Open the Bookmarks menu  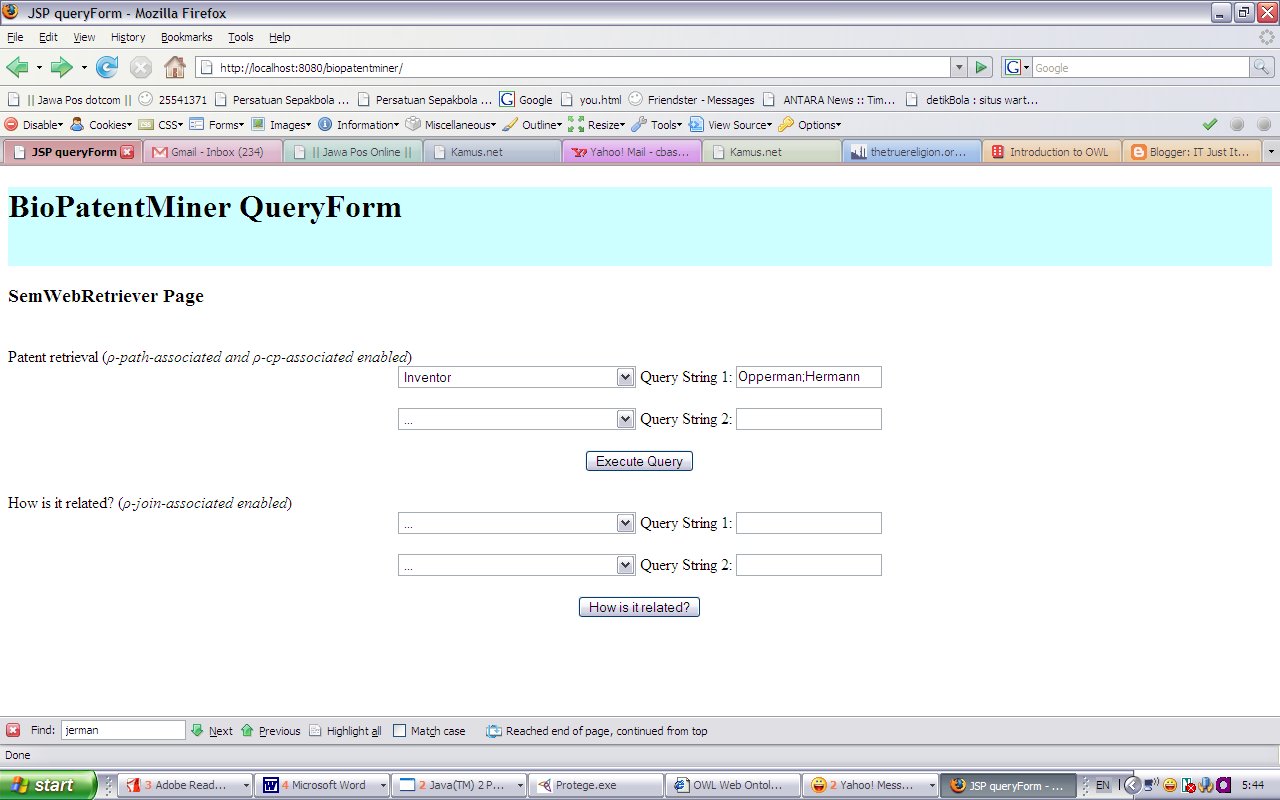tap(186, 37)
